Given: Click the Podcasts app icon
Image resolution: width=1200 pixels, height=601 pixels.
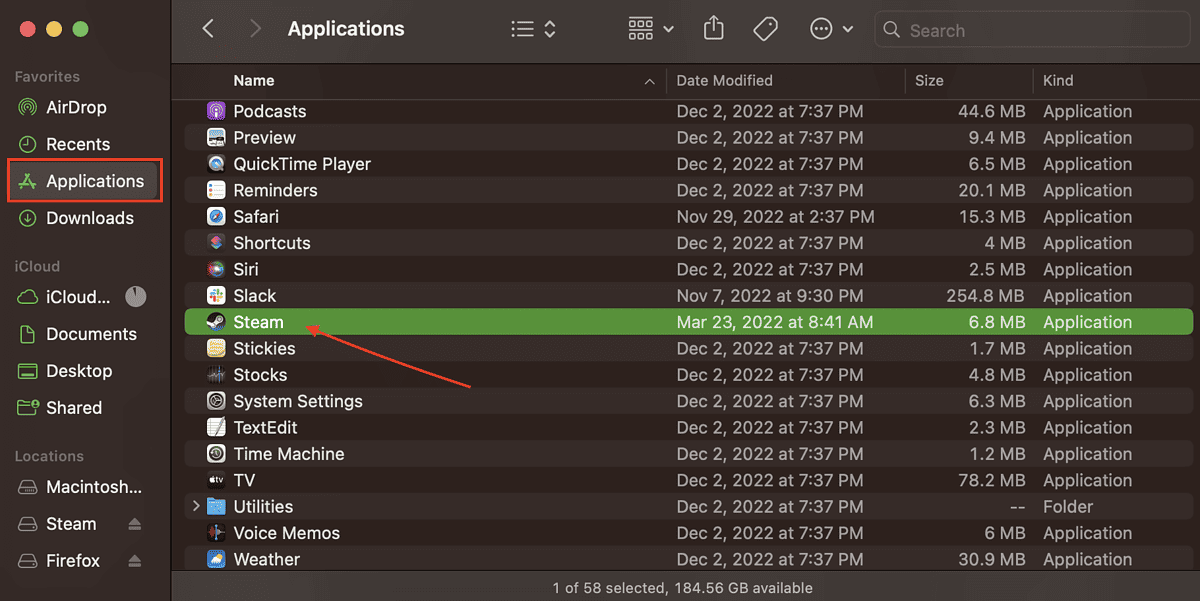Looking at the screenshot, I should pyautogui.click(x=216, y=111).
